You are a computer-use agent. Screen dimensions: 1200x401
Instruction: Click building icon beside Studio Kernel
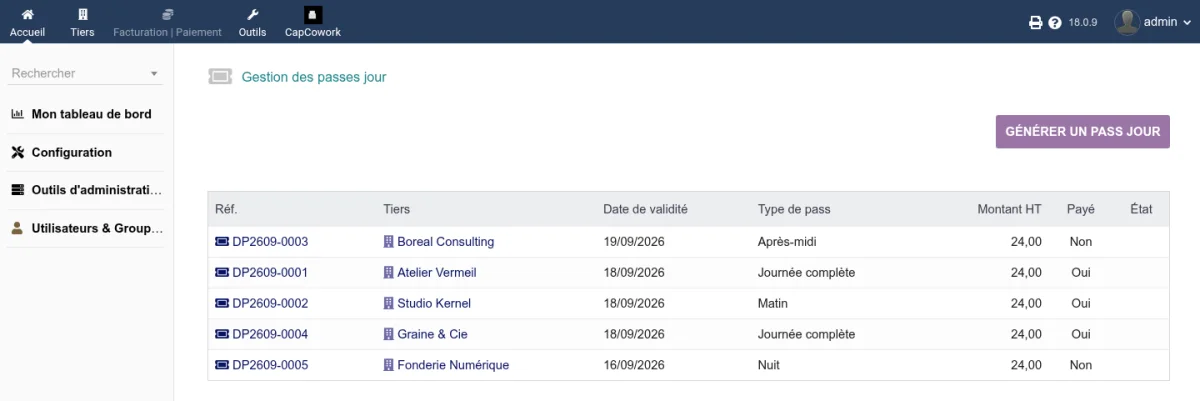coord(389,303)
